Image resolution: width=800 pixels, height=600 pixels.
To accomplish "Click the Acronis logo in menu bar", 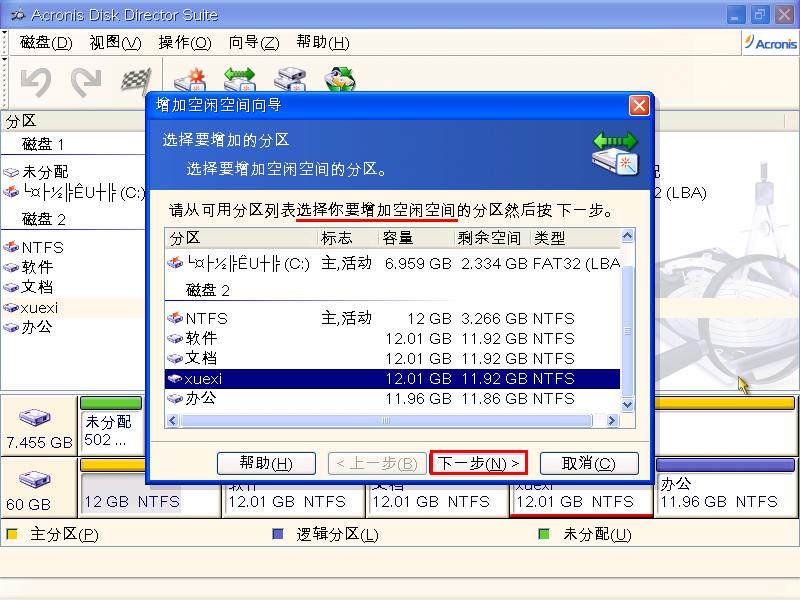I will tap(770, 43).
